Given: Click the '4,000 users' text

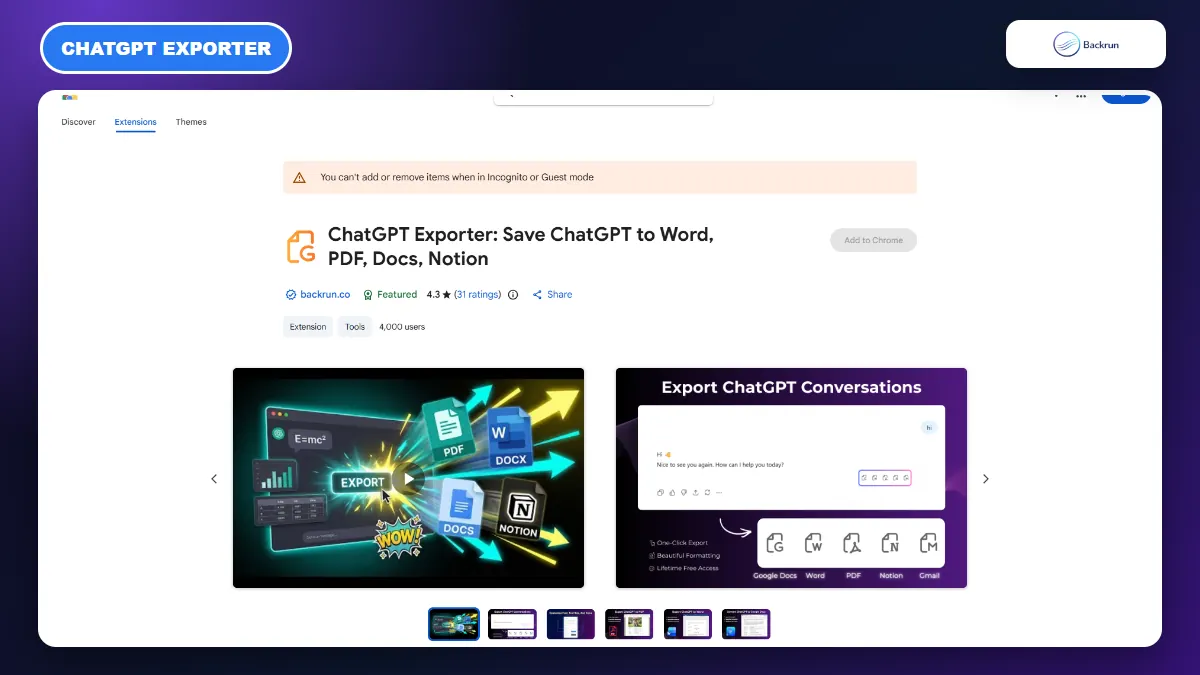Looking at the screenshot, I should [402, 327].
